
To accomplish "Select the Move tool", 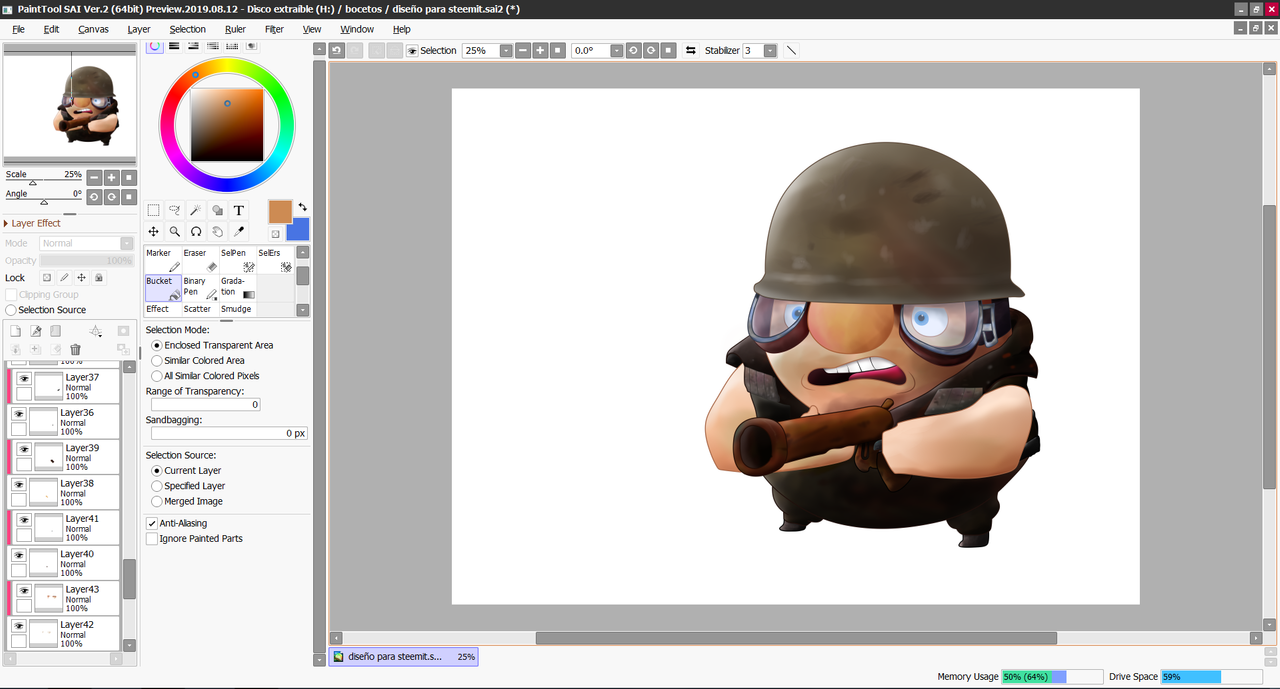I will pyautogui.click(x=153, y=231).
